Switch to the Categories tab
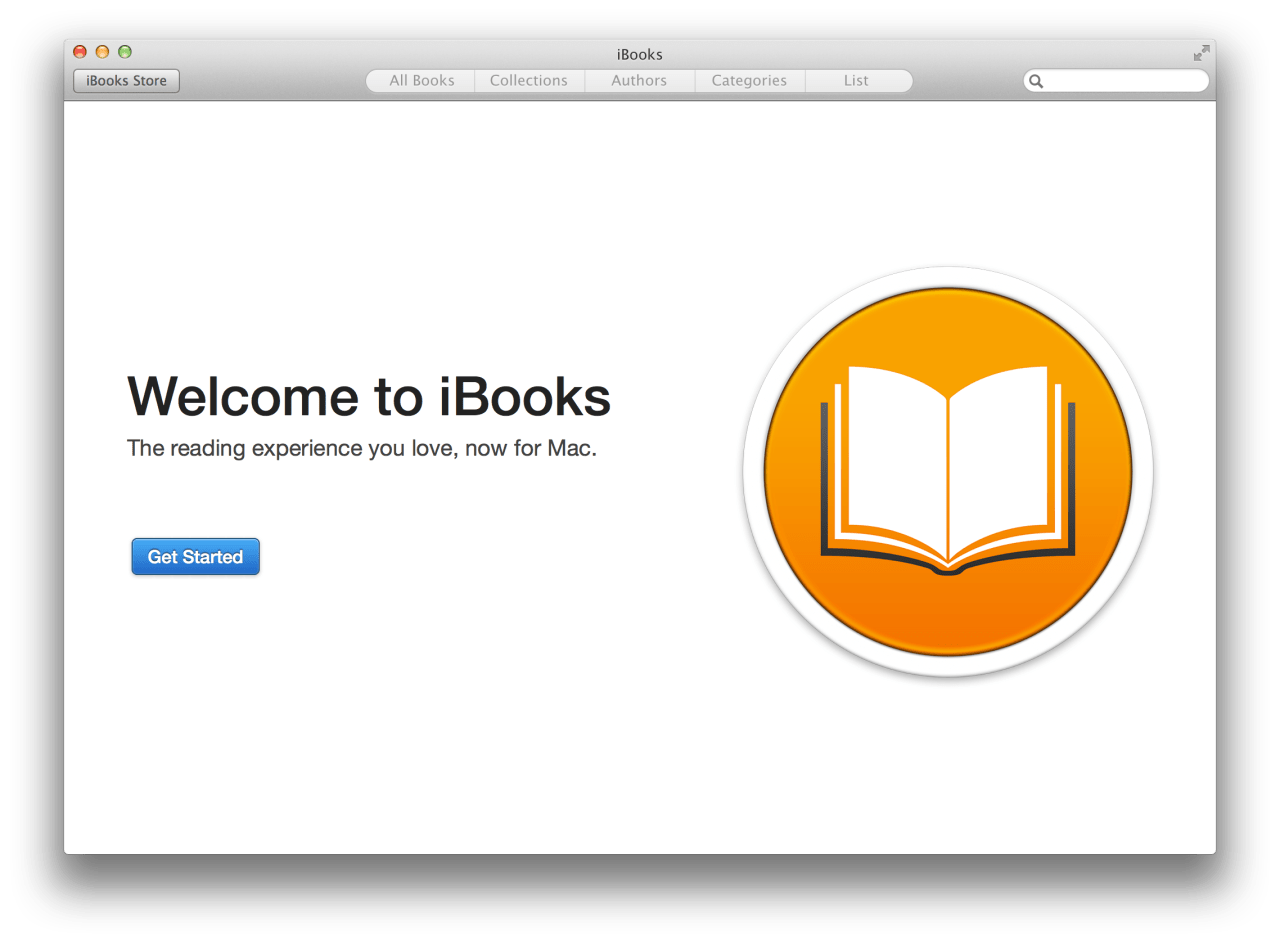Image resolution: width=1280 pixels, height=943 pixels. point(749,81)
